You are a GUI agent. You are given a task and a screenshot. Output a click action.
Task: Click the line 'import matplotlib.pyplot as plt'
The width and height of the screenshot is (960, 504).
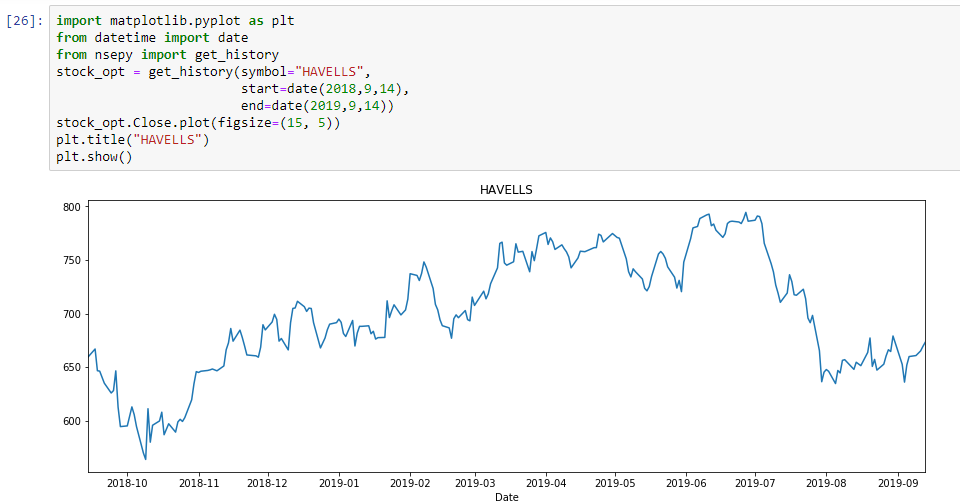point(175,21)
